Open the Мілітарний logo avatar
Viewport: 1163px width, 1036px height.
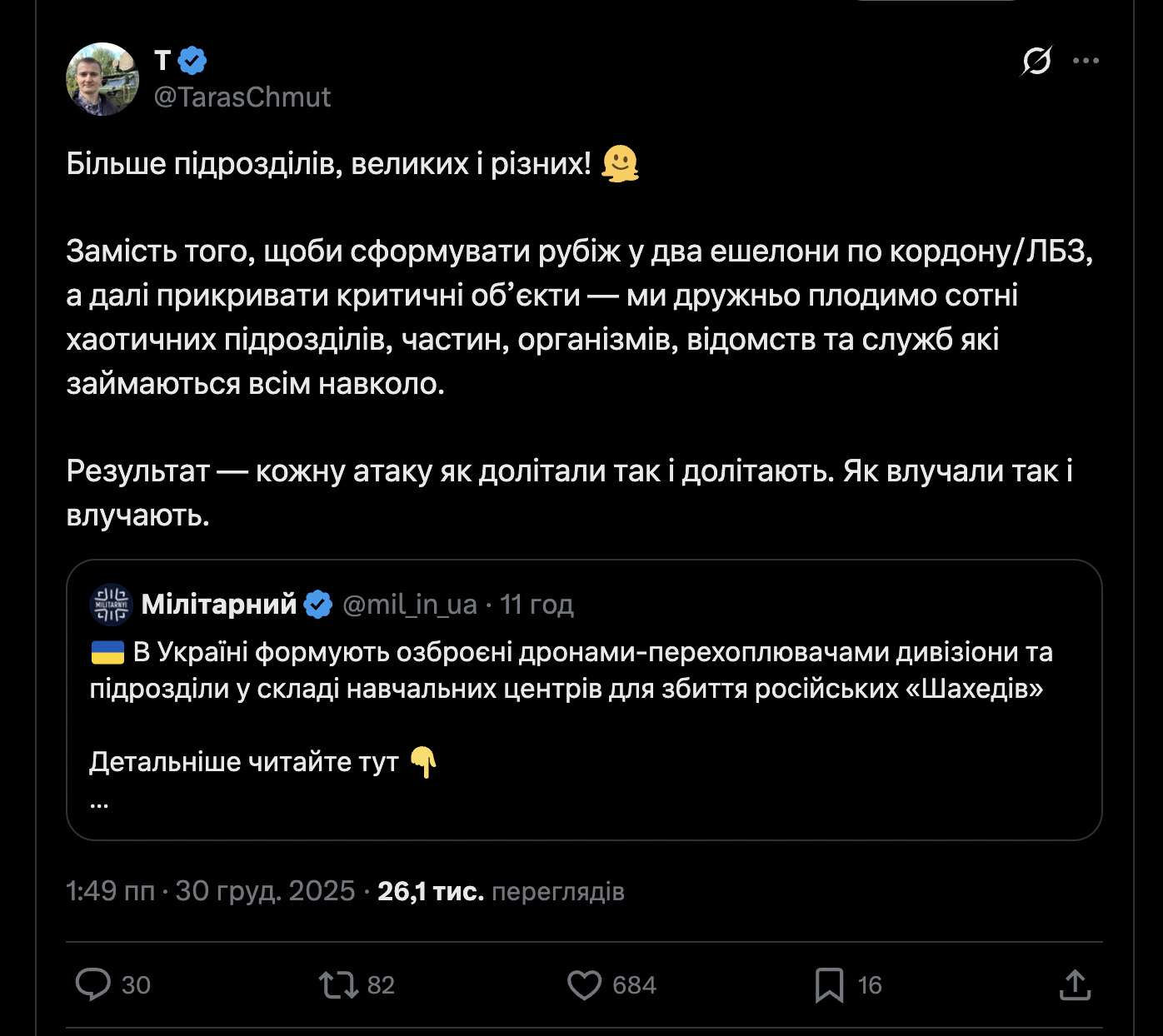111,604
